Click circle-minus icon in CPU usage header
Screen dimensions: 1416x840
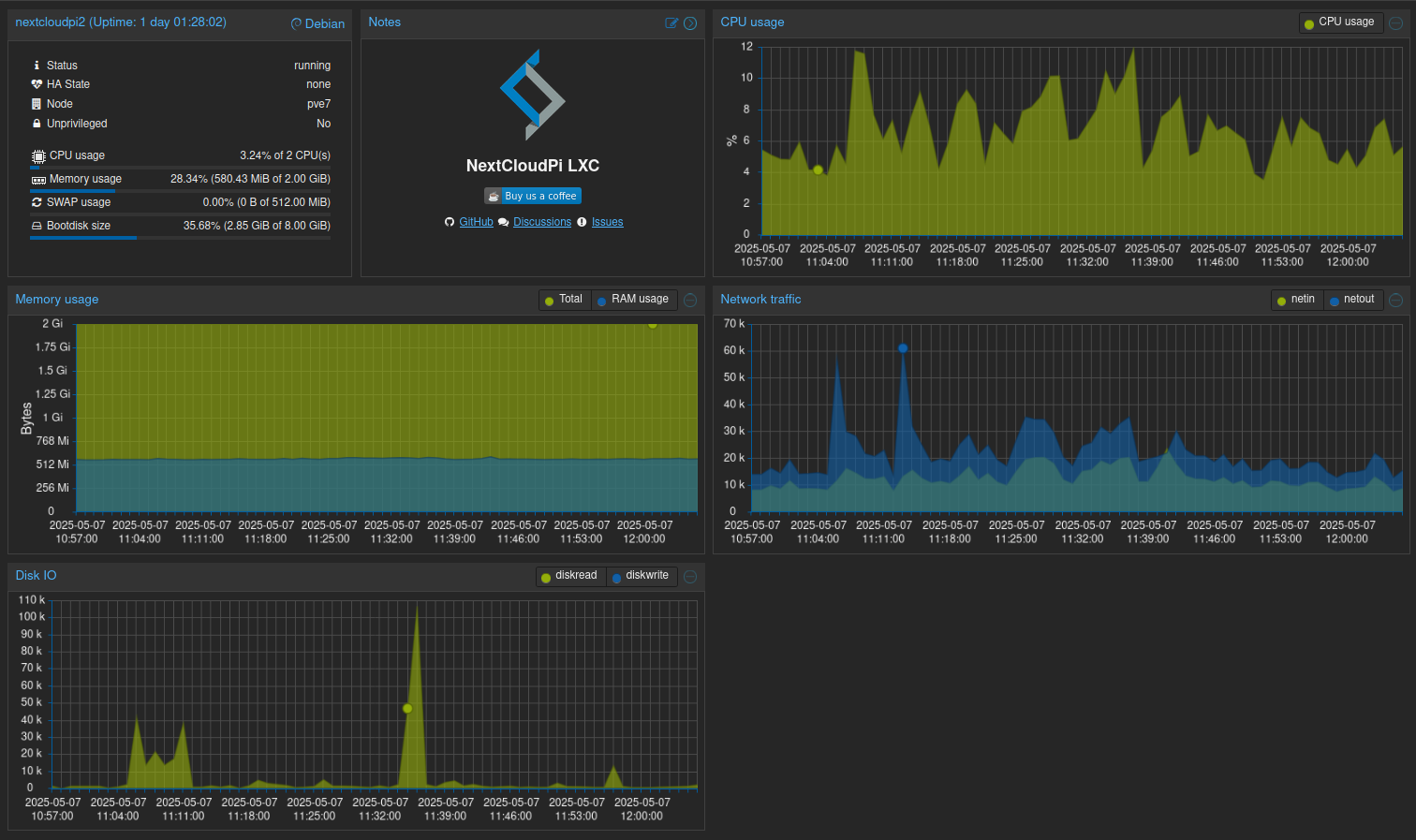coord(1395,23)
